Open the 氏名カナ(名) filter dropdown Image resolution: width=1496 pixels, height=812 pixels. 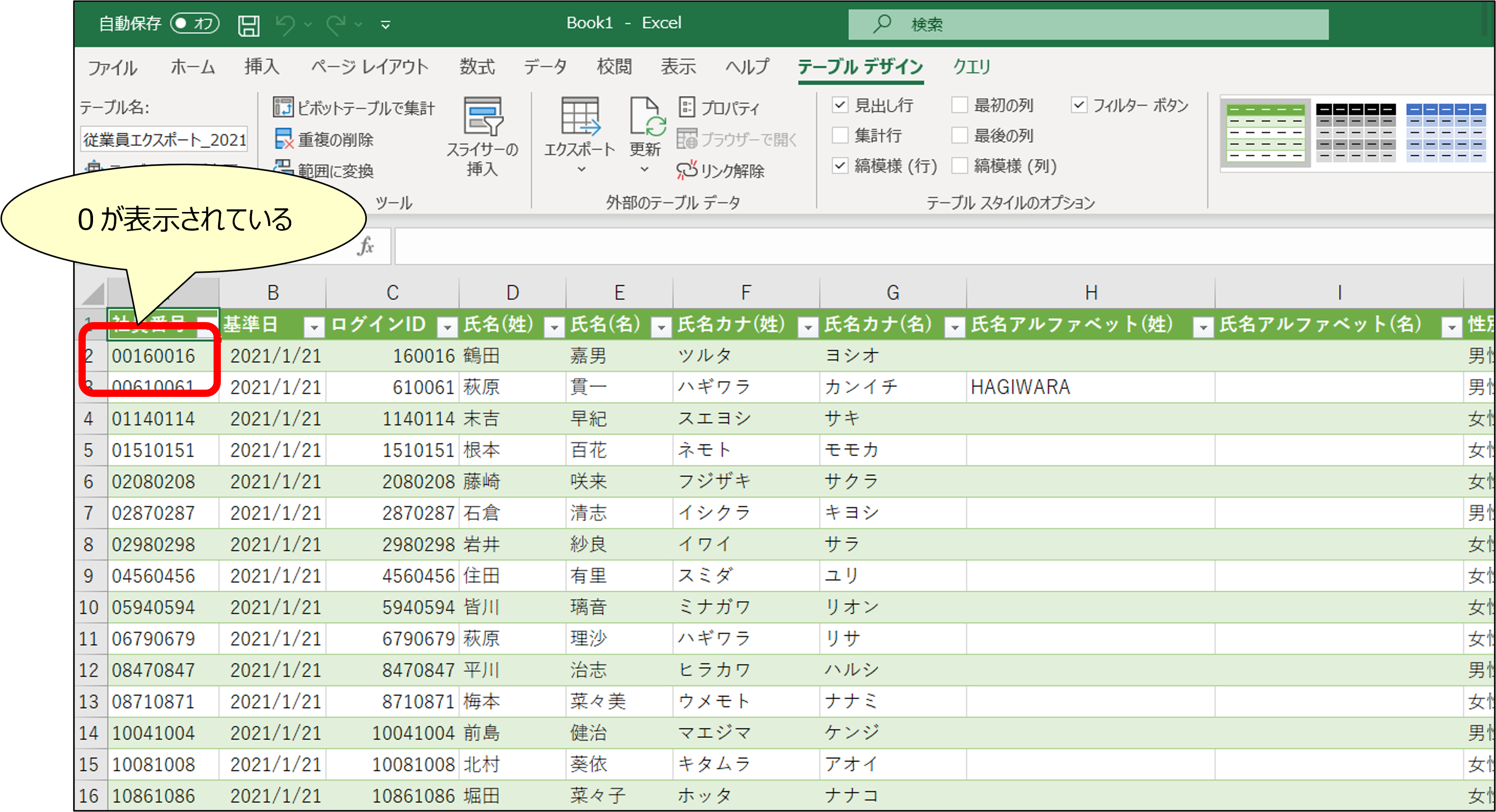click(x=955, y=327)
